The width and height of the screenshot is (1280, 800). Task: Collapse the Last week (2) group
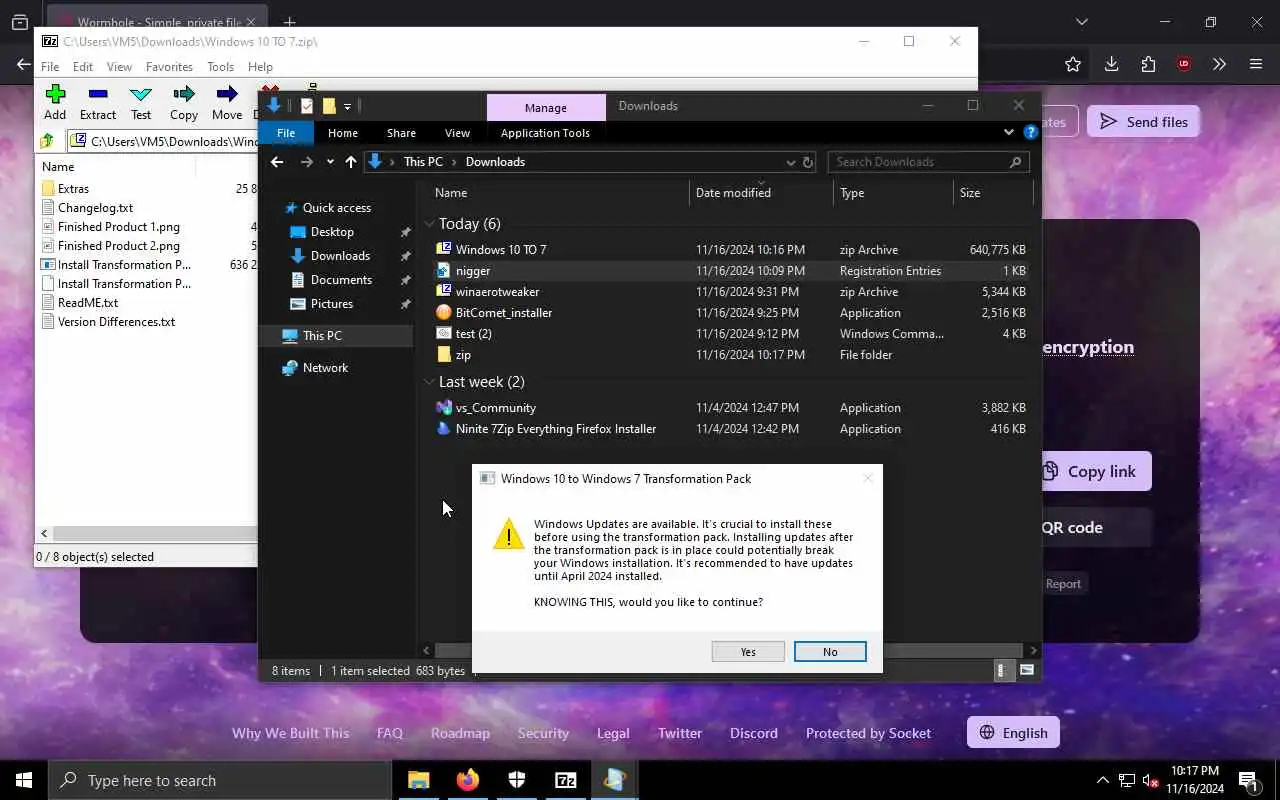point(429,382)
